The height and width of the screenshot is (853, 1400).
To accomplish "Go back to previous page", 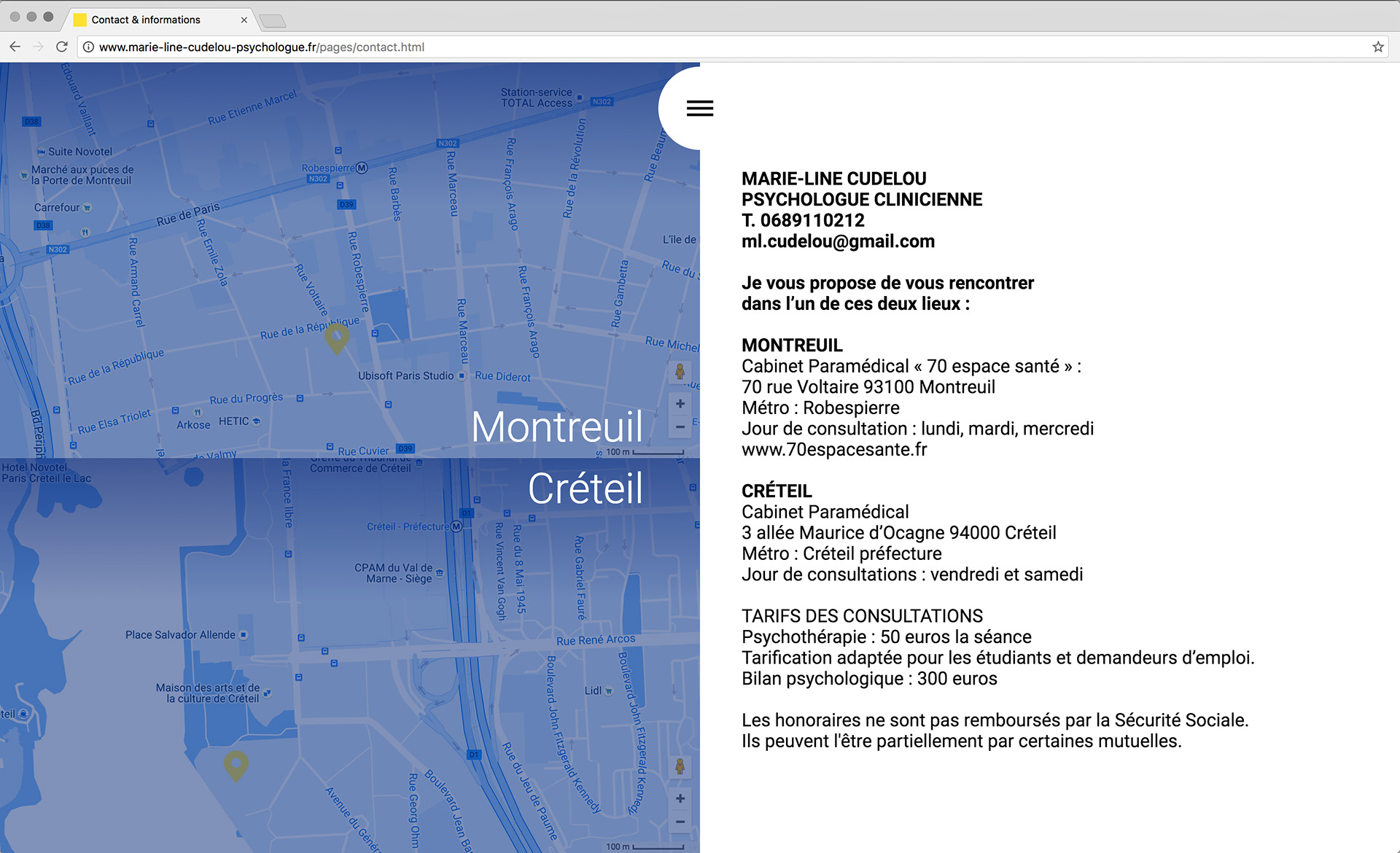I will 15,47.
